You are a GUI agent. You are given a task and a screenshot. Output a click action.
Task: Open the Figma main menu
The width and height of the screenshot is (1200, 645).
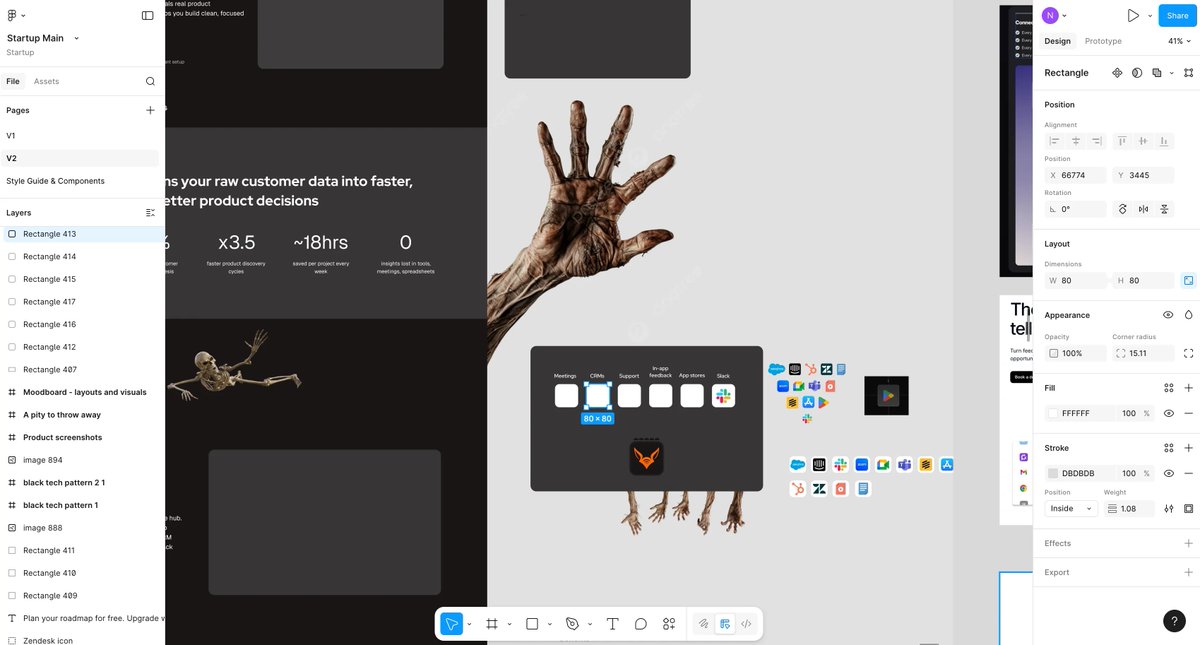tap(14, 15)
